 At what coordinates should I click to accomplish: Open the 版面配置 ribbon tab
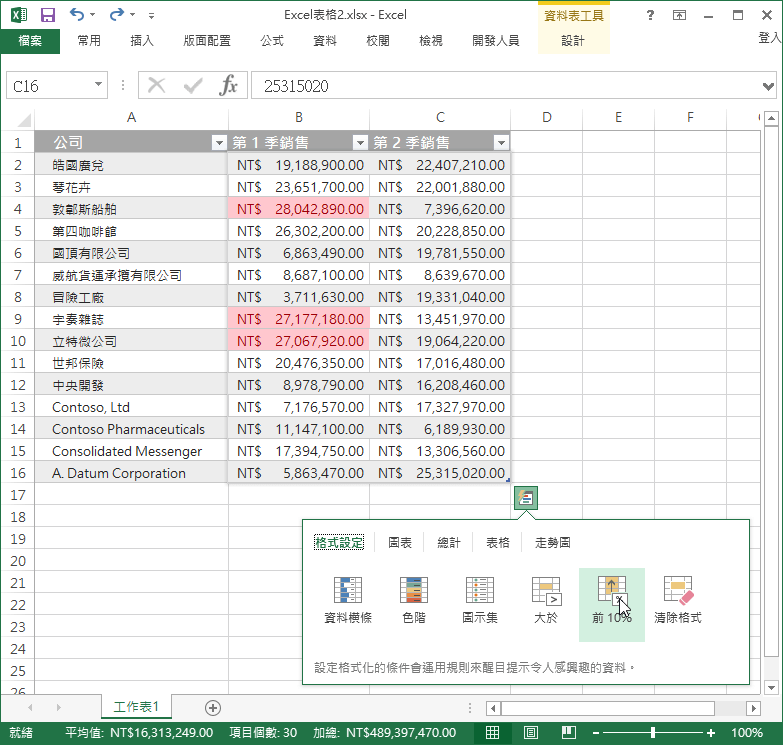click(x=207, y=40)
